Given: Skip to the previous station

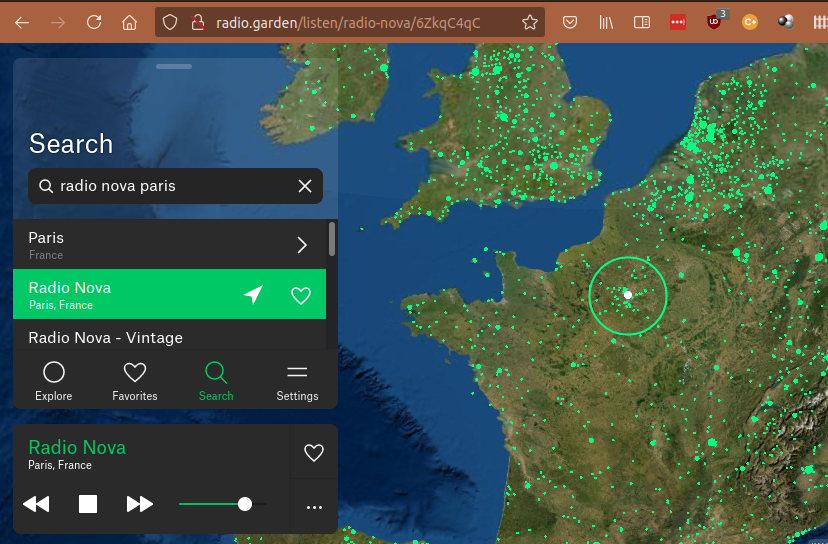Looking at the screenshot, I should 36,504.
